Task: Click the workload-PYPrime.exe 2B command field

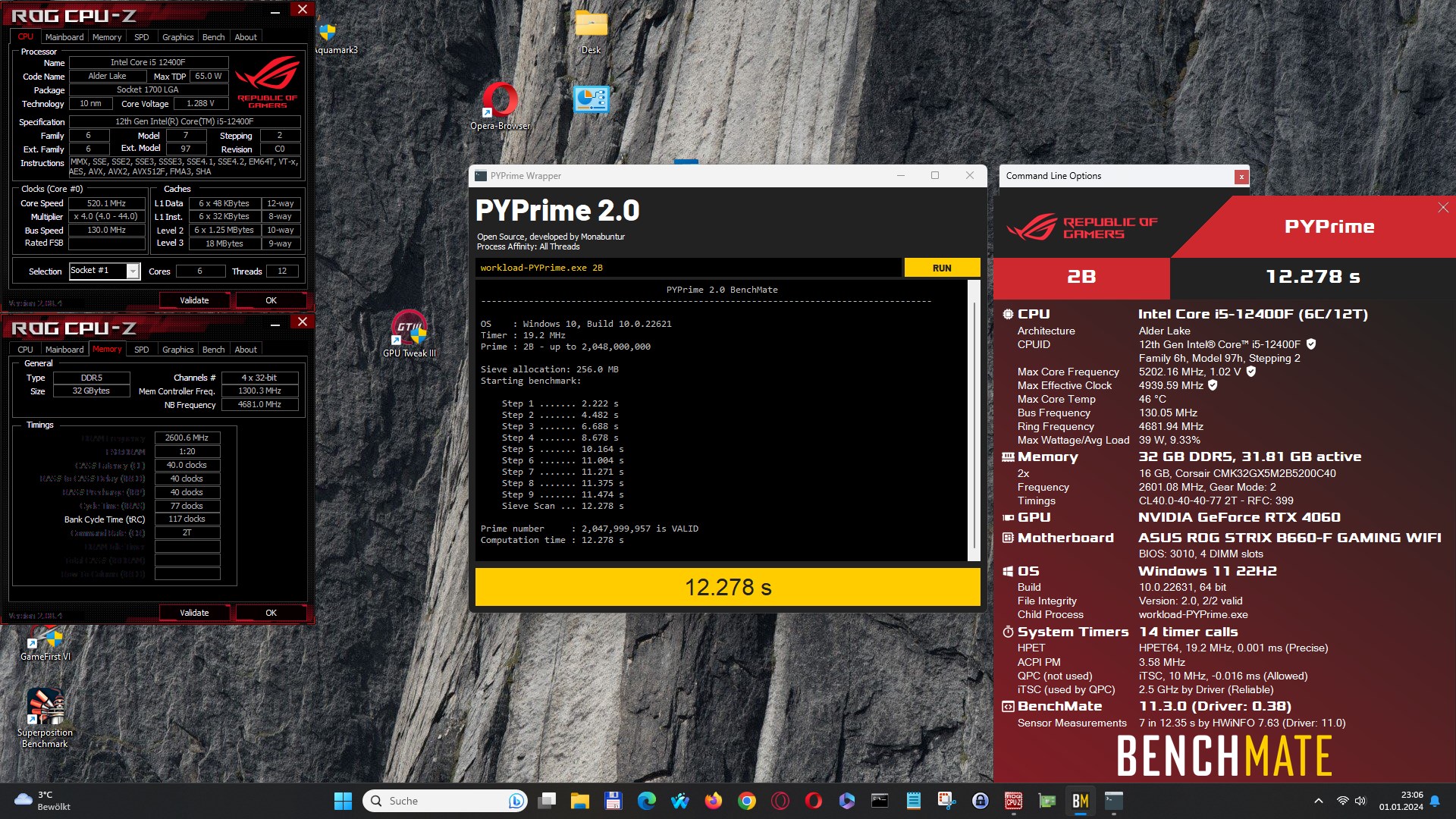Action: tap(689, 268)
